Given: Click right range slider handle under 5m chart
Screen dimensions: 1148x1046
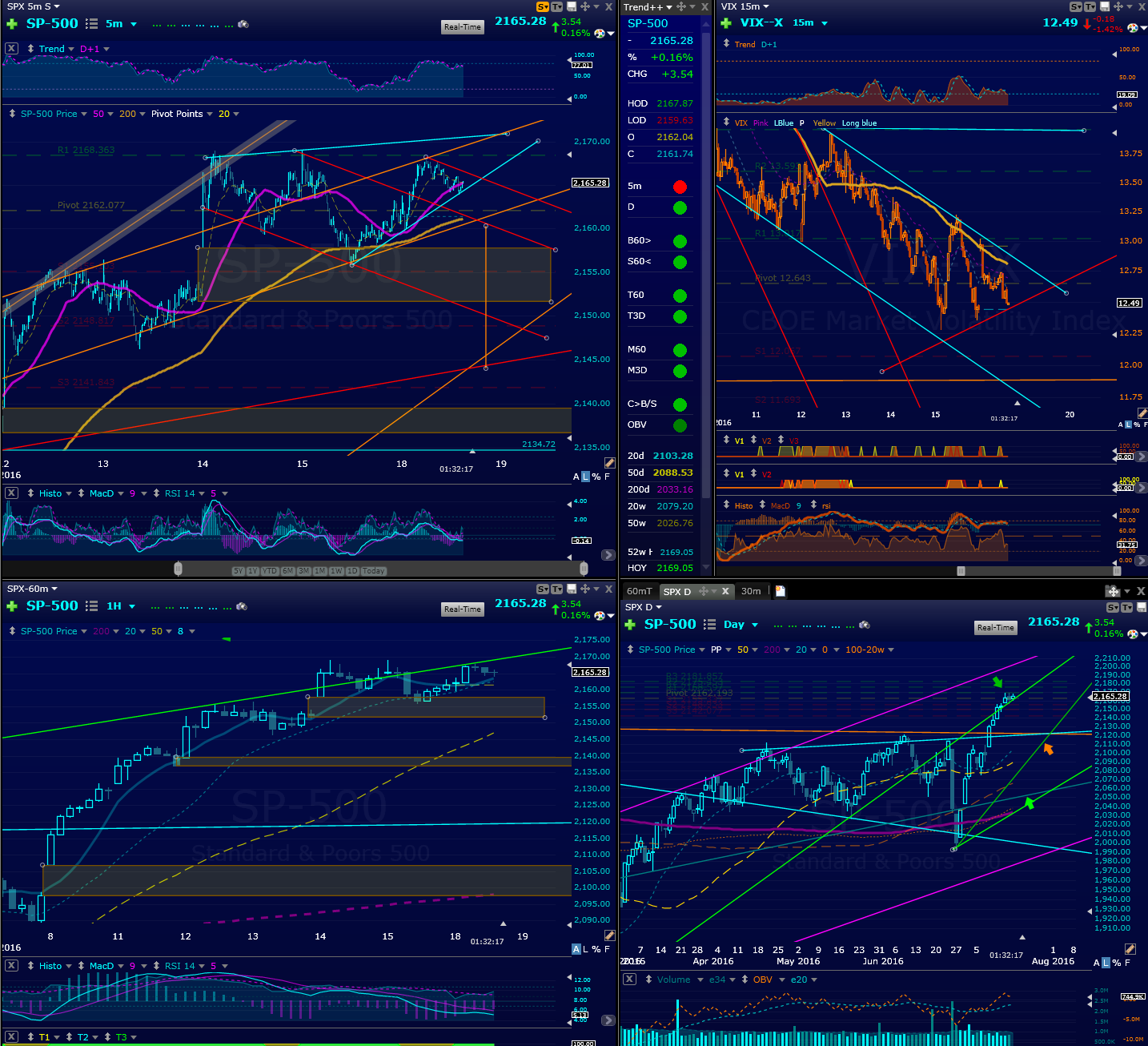Looking at the screenshot, I should tap(584, 569).
